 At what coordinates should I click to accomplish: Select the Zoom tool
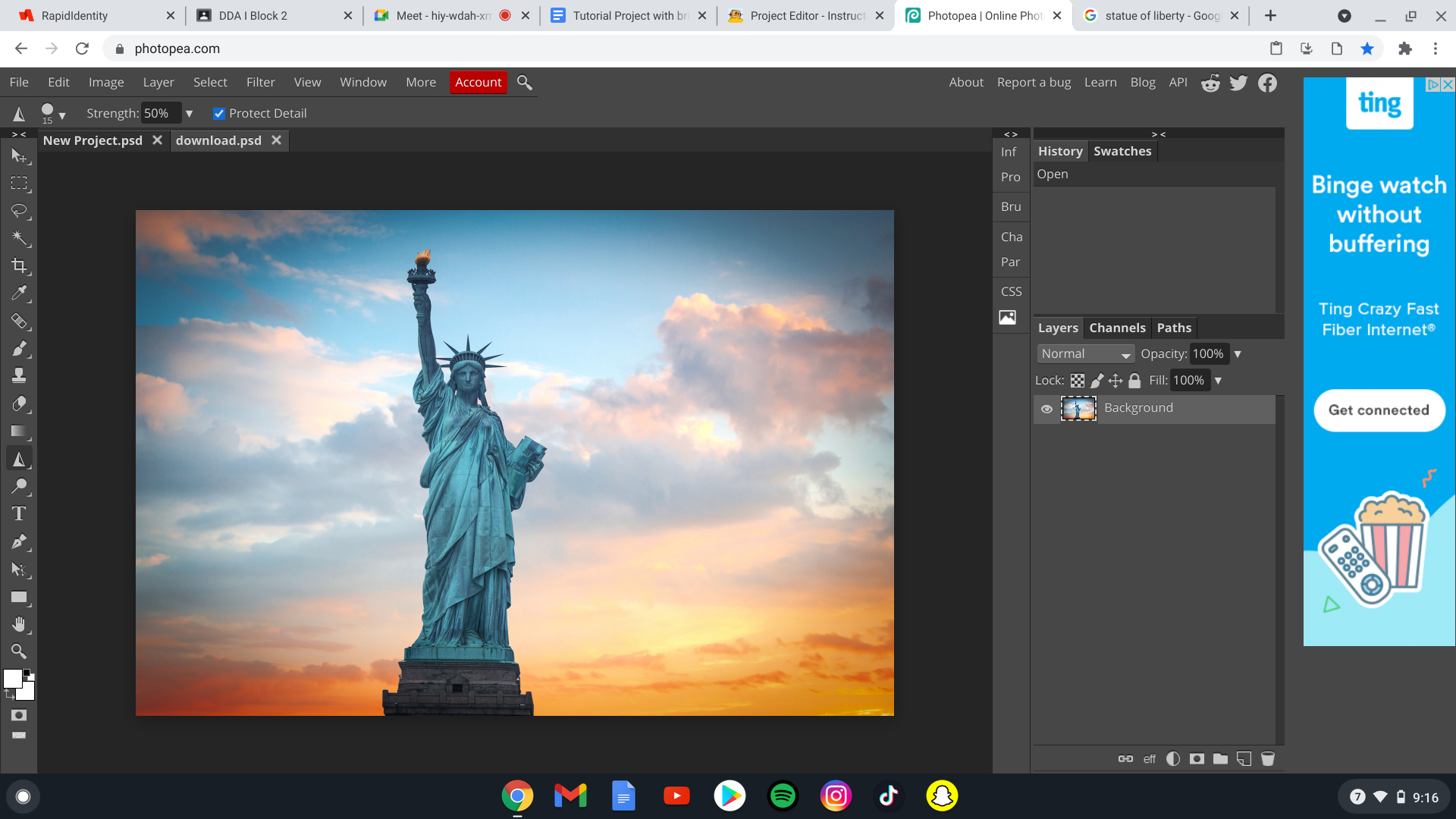(x=19, y=651)
